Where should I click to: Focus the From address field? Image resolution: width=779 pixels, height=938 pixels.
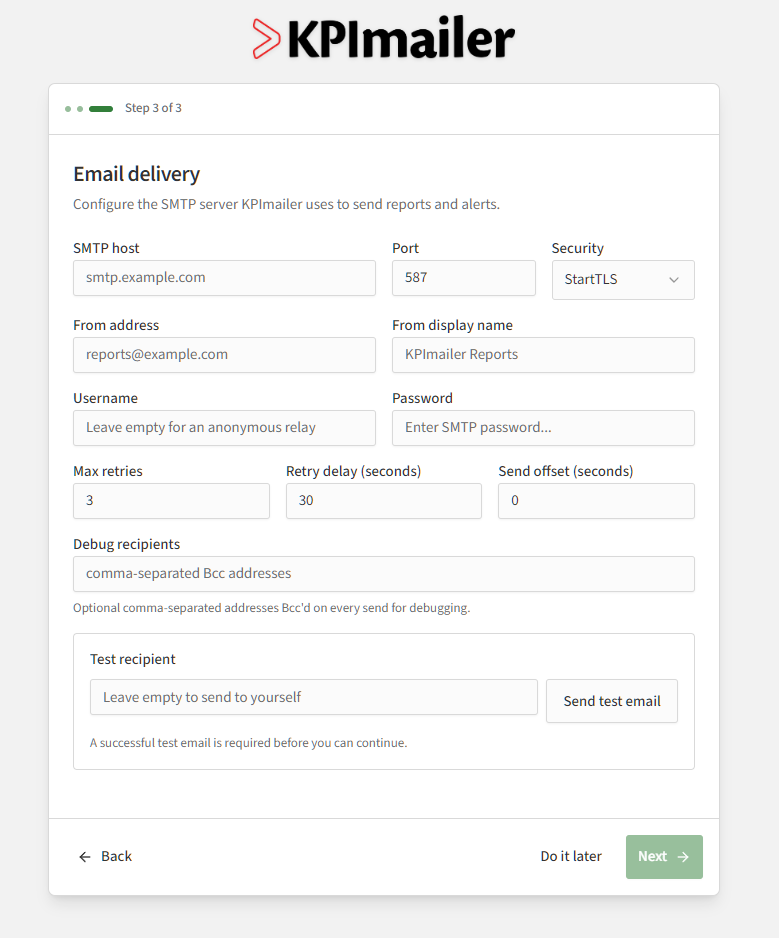pos(224,355)
